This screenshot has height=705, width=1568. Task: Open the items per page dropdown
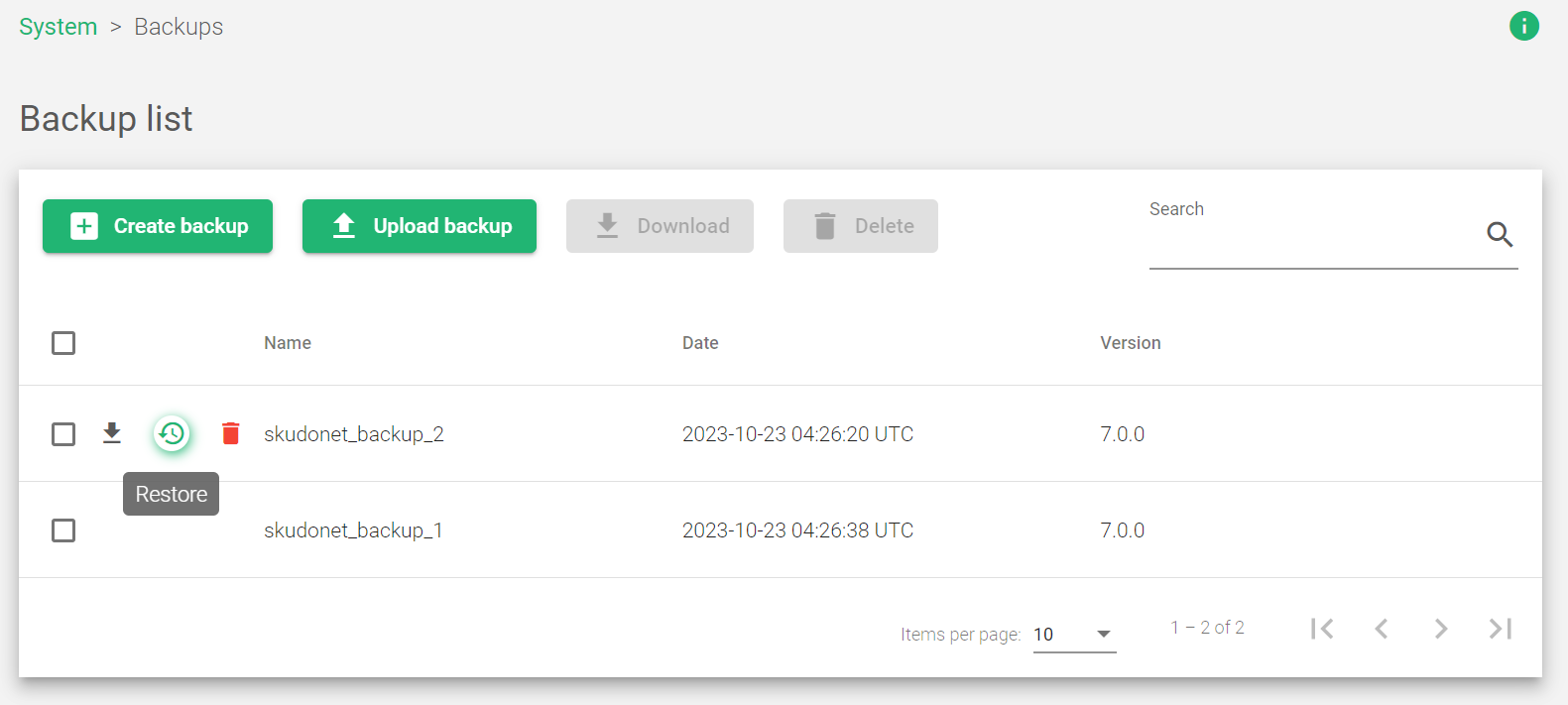coord(1074,635)
